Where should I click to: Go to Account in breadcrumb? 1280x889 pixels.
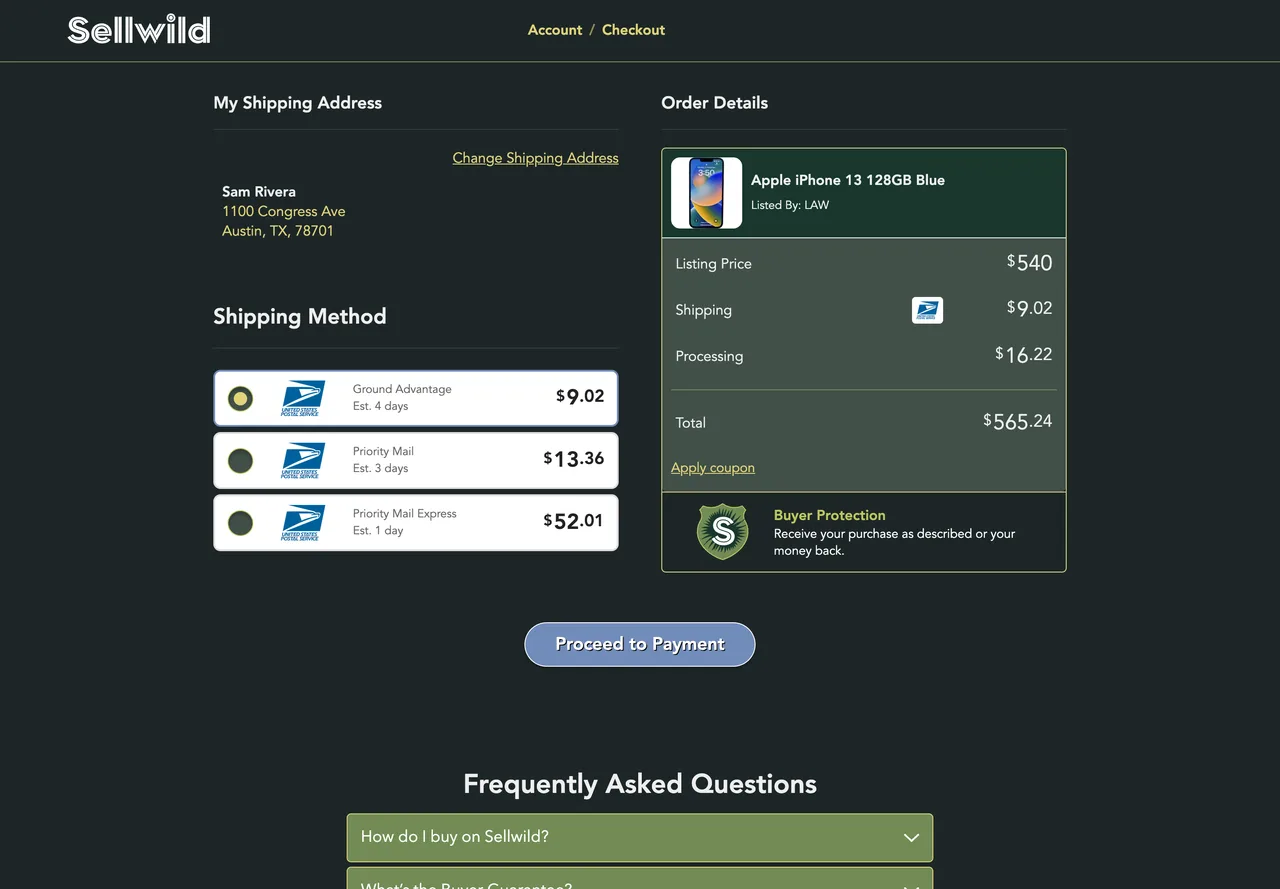(x=555, y=30)
